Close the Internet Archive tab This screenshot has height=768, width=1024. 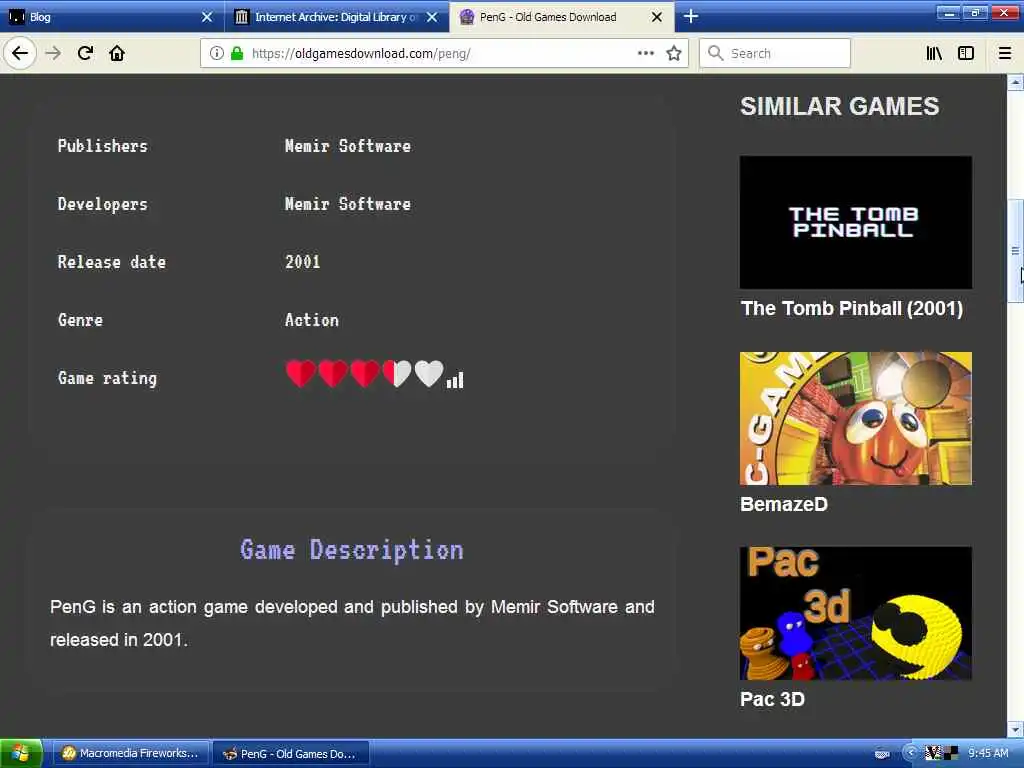432,17
